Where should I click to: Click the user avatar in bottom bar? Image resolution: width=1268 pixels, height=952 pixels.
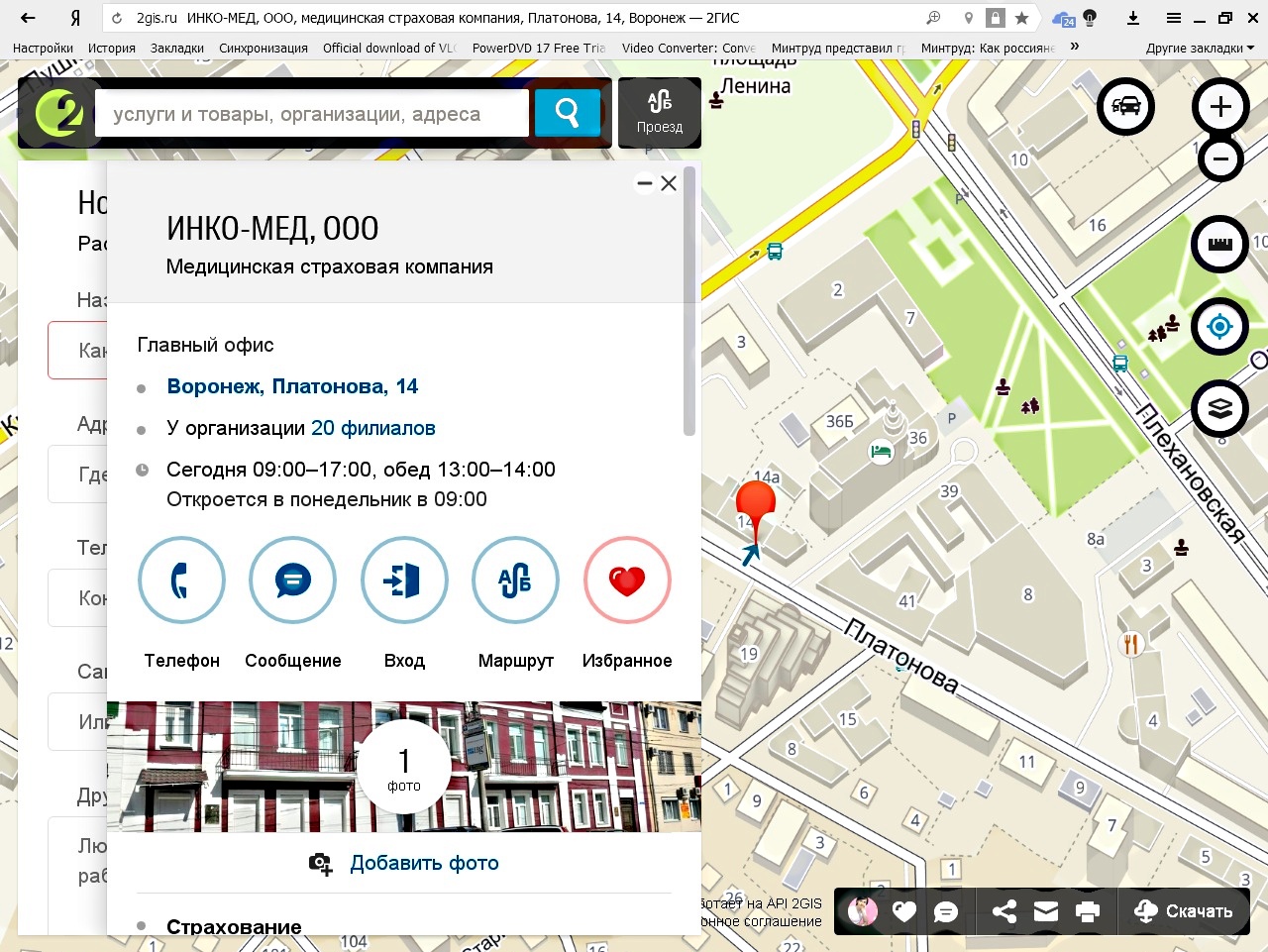point(863,911)
